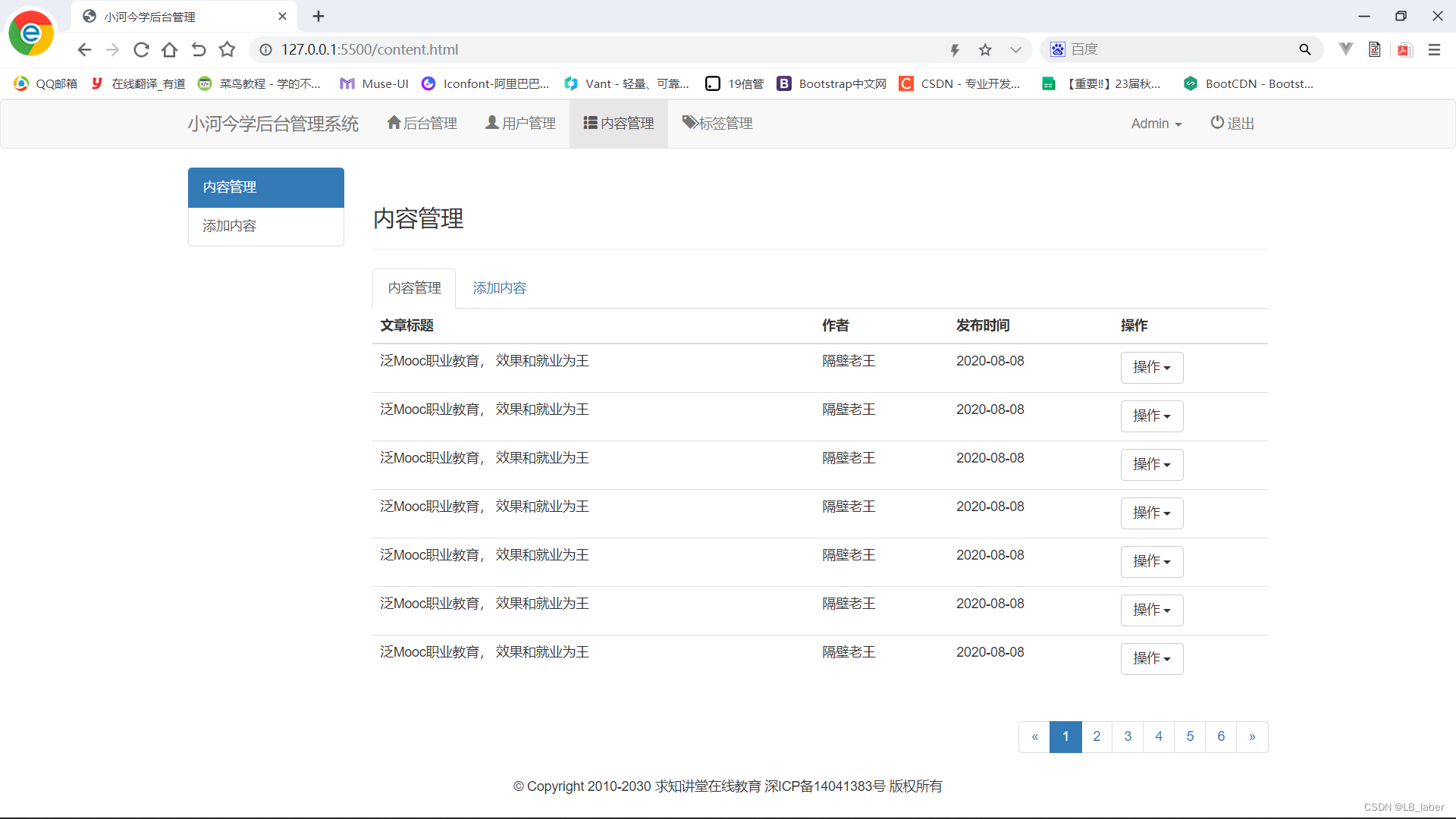Open the 在线翻译_有道 bookmark

pos(138,83)
